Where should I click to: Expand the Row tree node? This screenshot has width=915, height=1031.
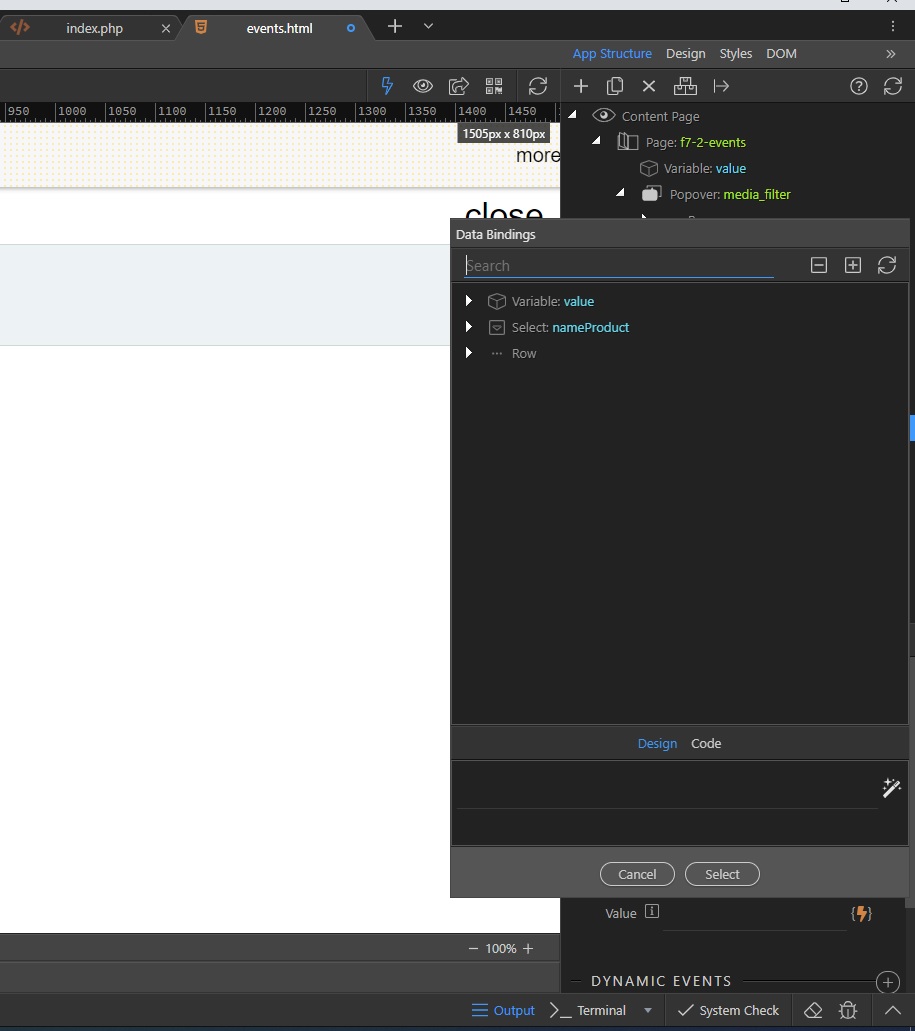tap(469, 353)
